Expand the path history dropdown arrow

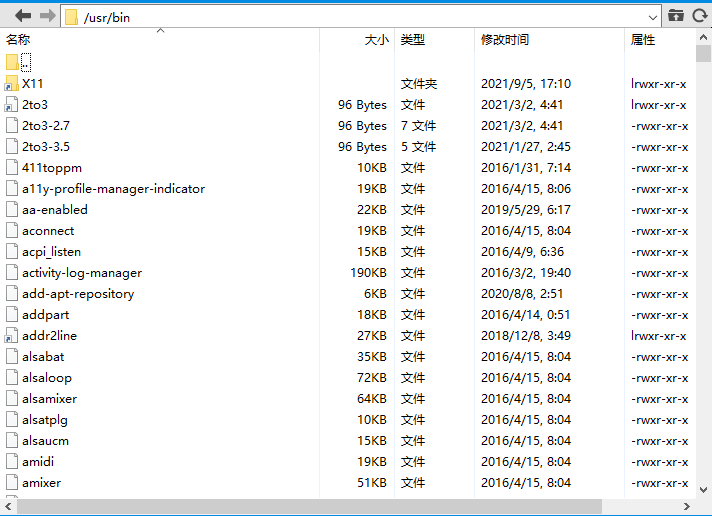pyautogui.click(x=653, y=18)
